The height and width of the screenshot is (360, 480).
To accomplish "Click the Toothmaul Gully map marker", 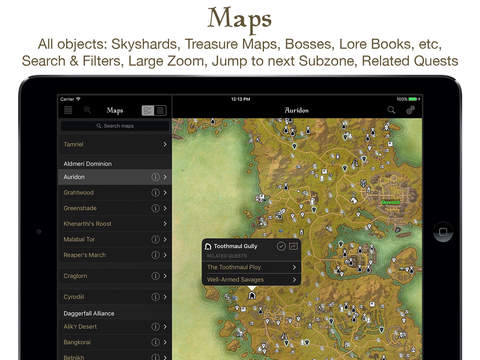I will (x=252, y=295).
